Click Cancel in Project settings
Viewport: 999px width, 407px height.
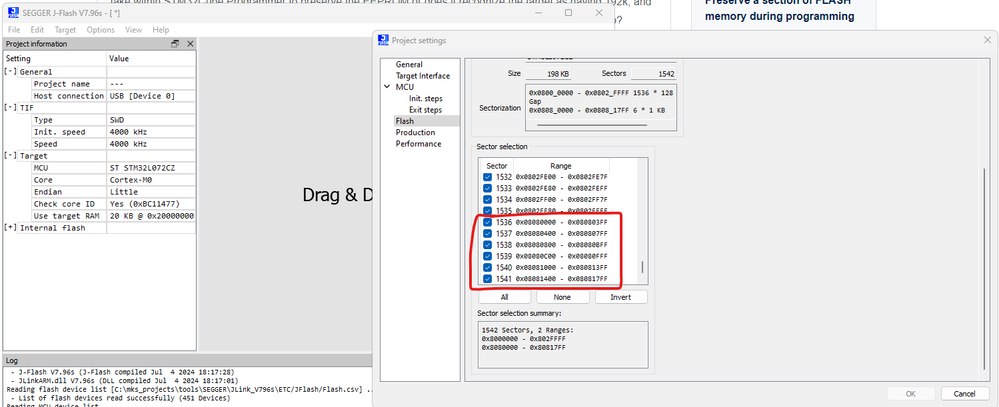point(965,394)
